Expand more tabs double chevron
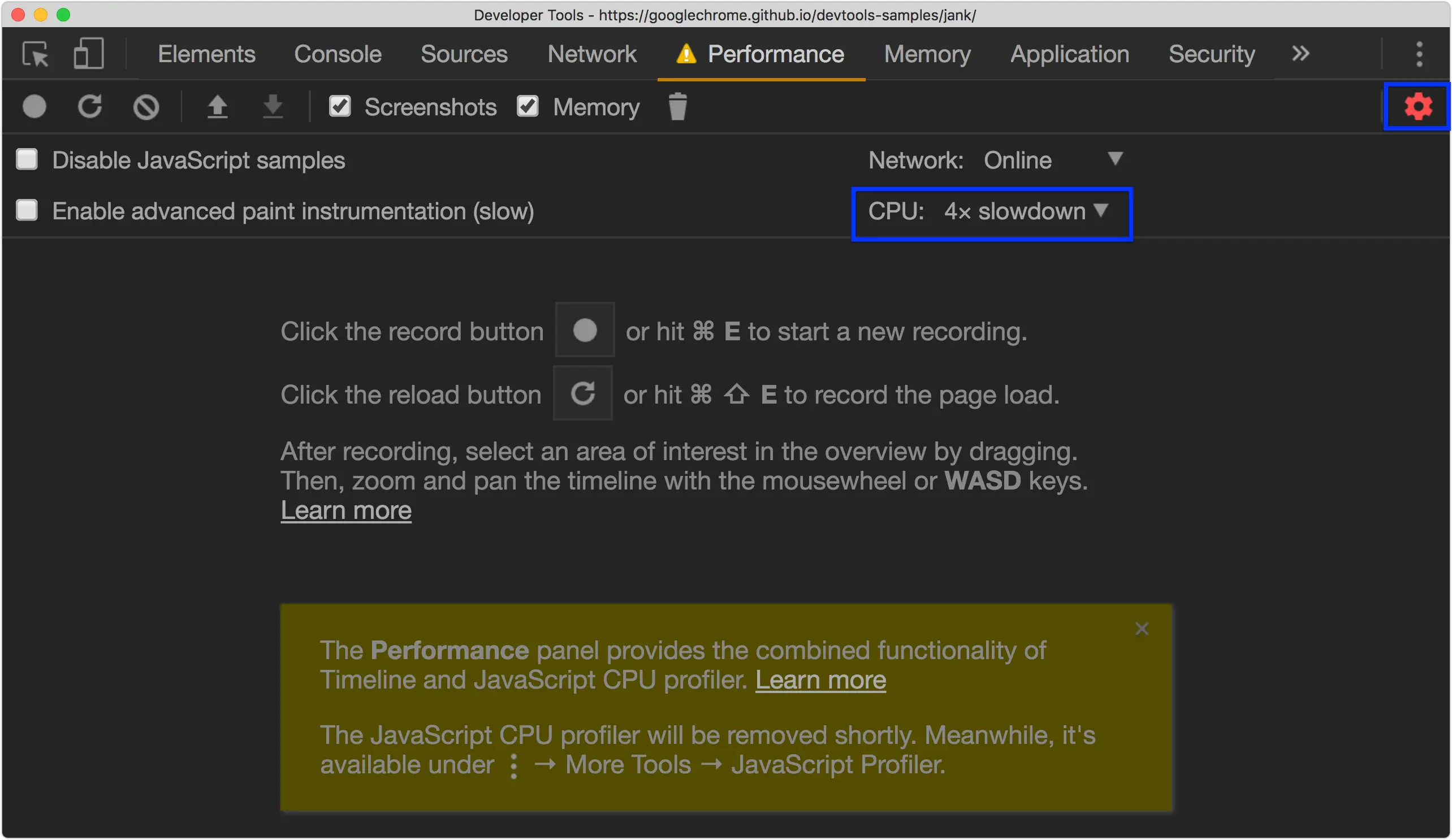 point(1300,54)
